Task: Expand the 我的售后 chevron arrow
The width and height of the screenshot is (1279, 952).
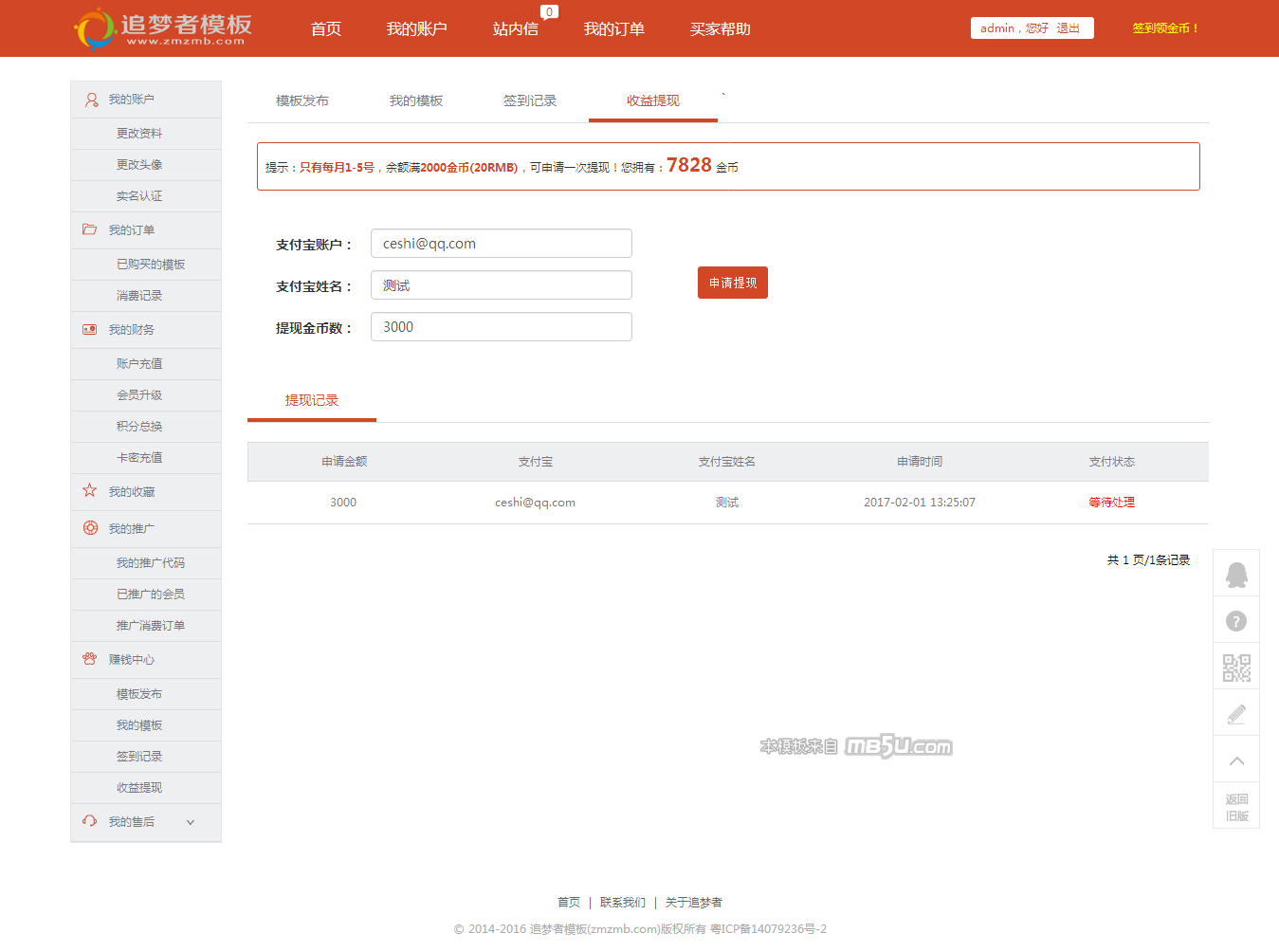Action: 191,822
